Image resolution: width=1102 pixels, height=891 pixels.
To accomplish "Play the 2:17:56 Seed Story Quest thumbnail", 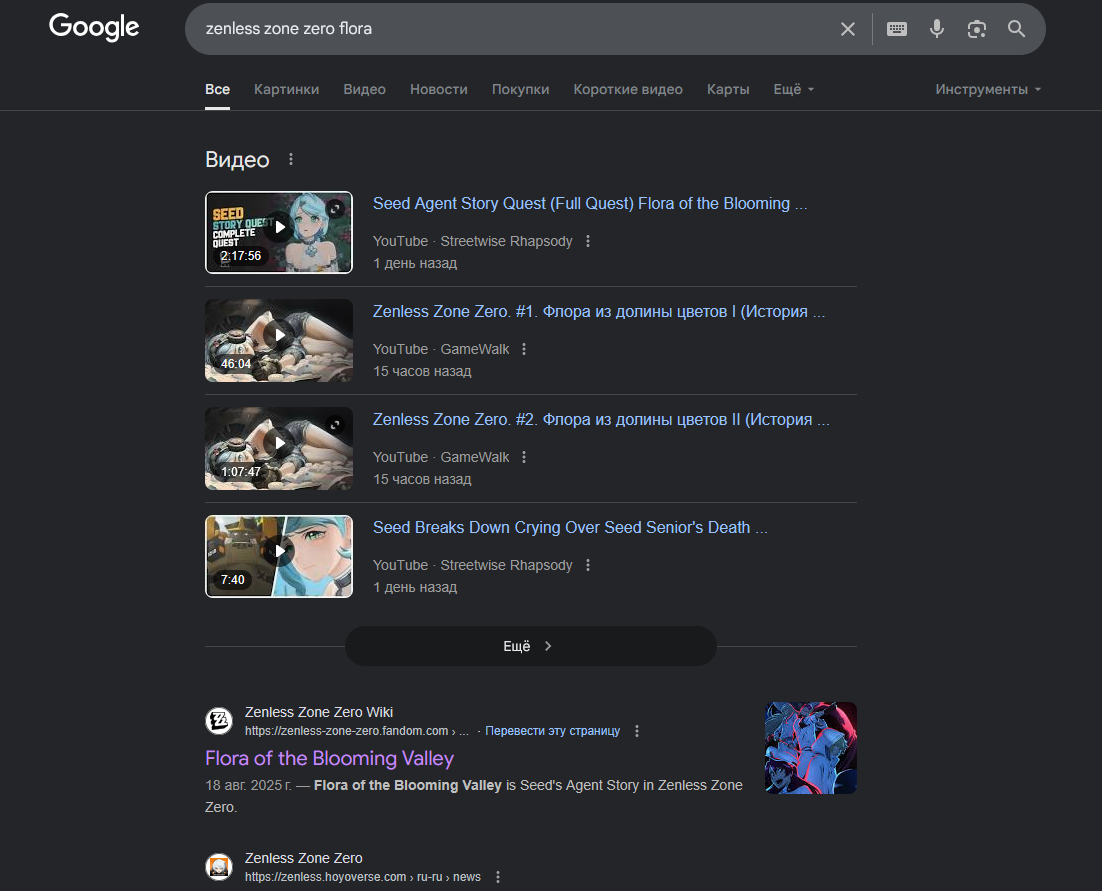I will (279, 233).
